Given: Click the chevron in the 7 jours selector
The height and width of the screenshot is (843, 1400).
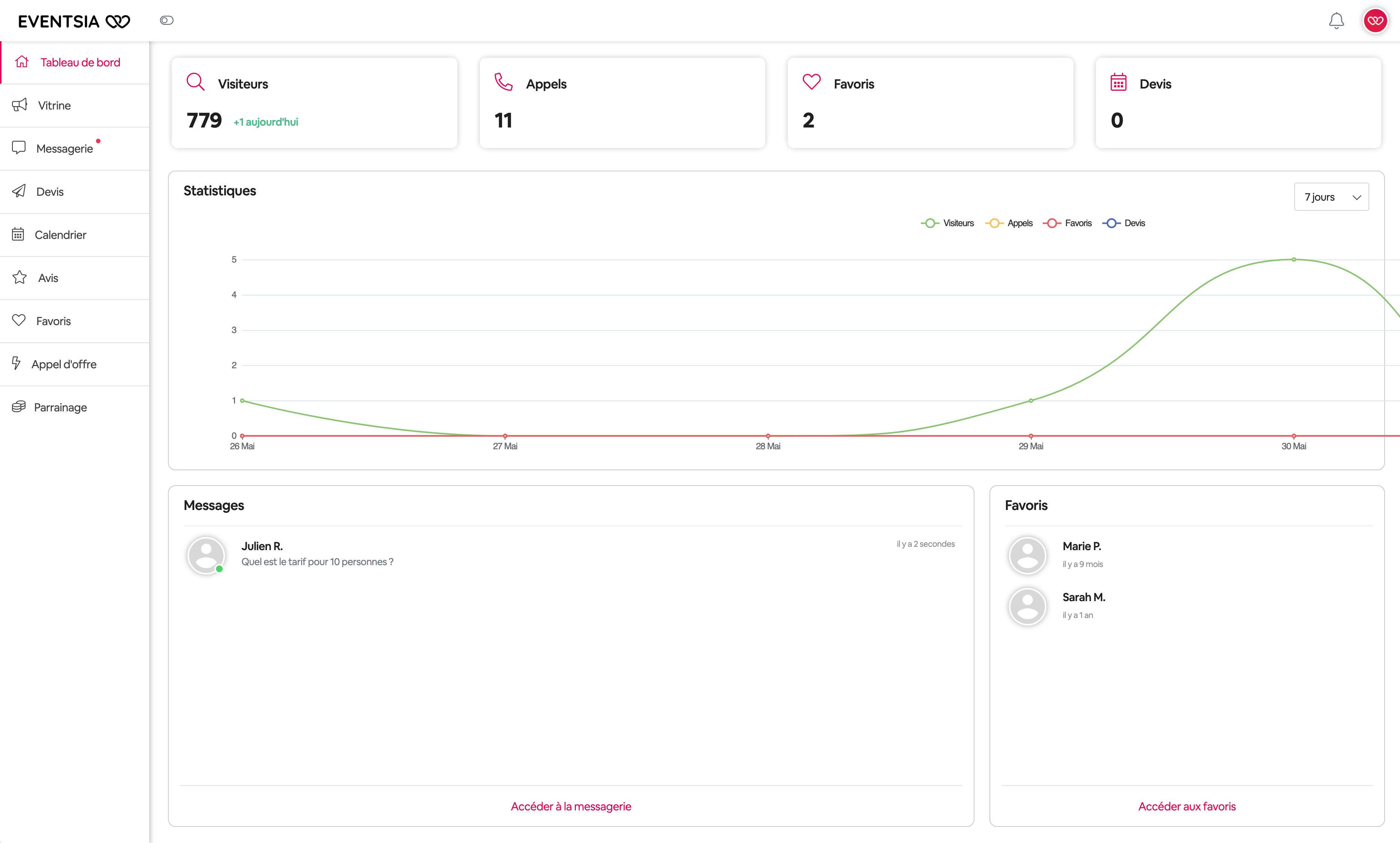Looking at the screenshot, I should [x=1356, y=198].
